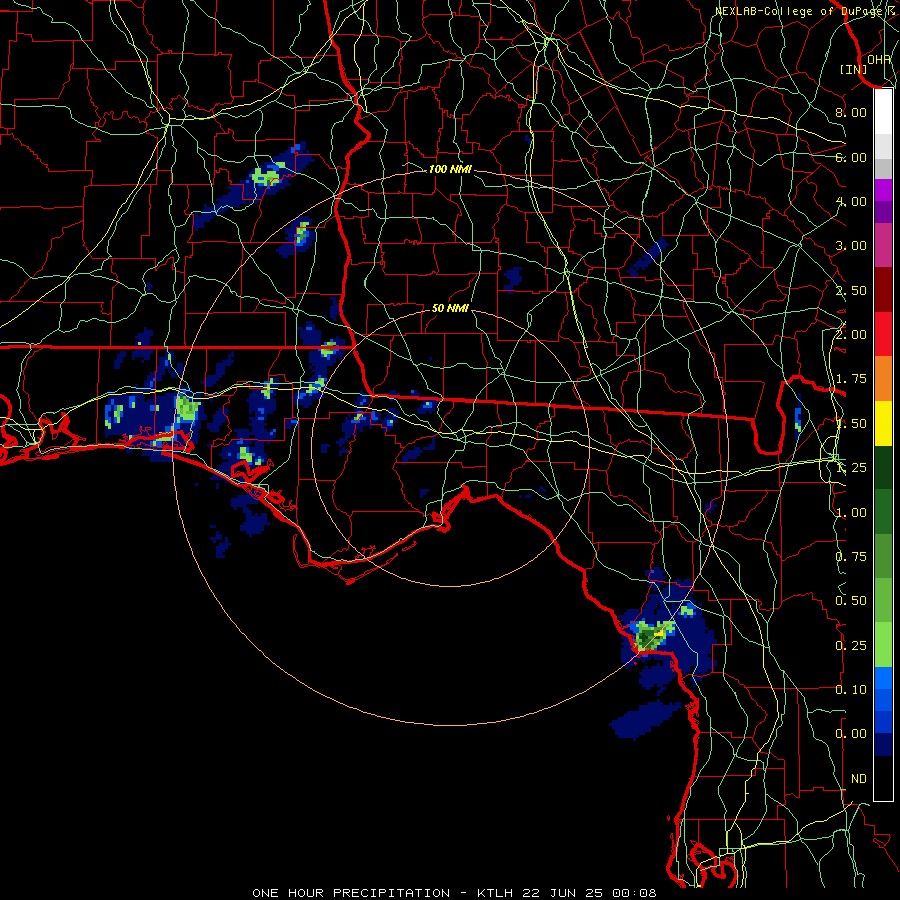Click the 0.25 legend value
This screenshot has height=900, width=900.
851,646
